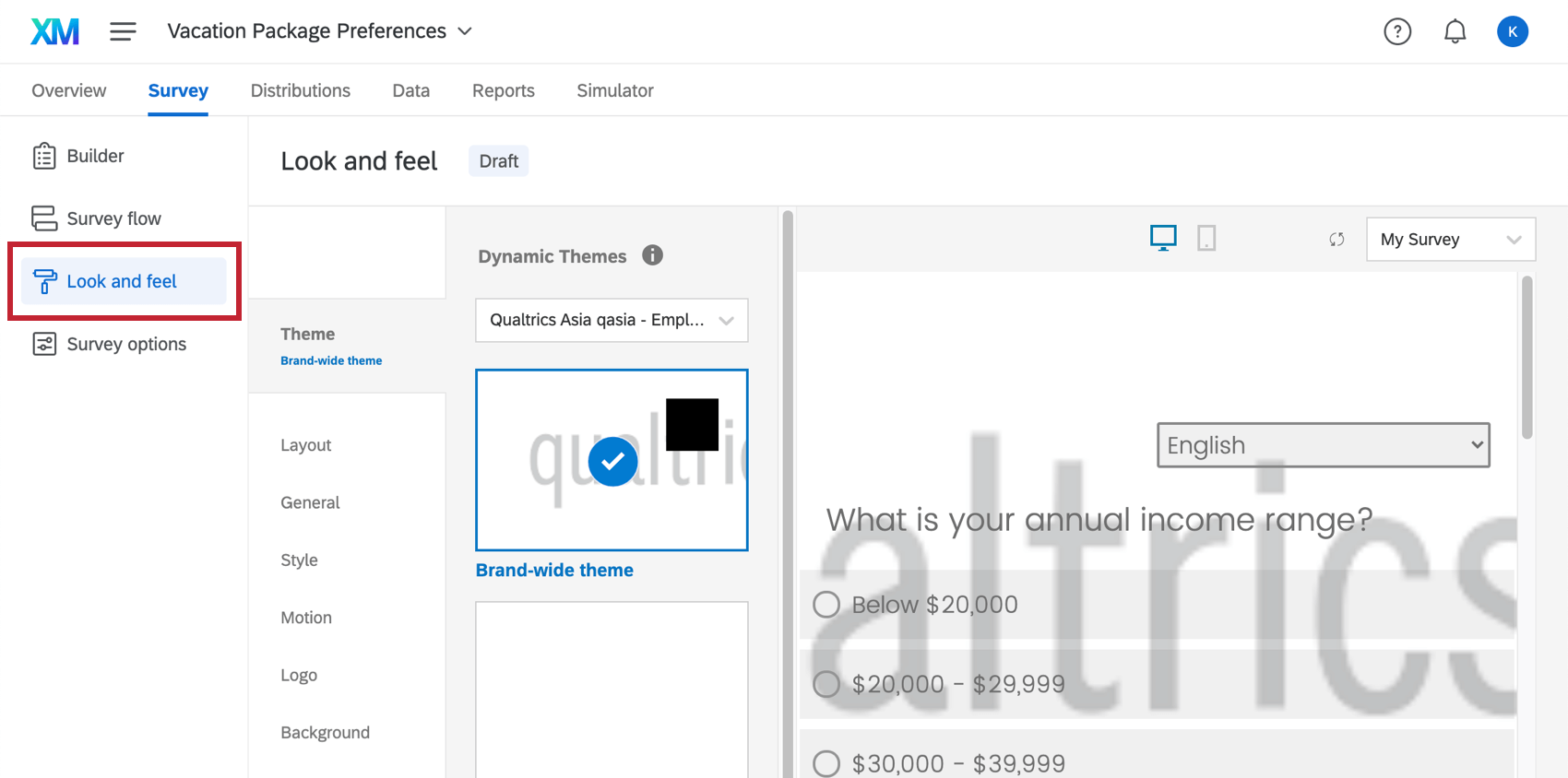This screenshot has height=778, width=1568.
Task: Select the Below $20,000 radio option
Action: [x=826, y=605]
